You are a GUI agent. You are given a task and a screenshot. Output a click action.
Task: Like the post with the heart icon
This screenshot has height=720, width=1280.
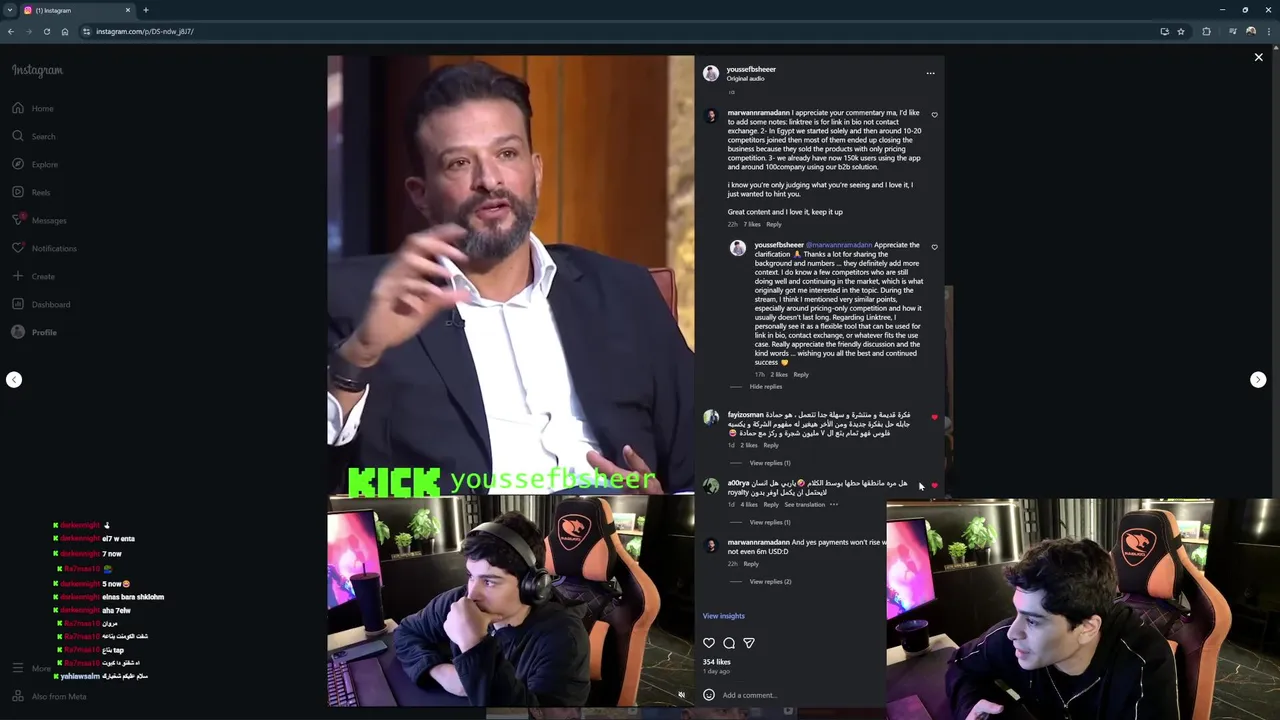click(709, 643)
